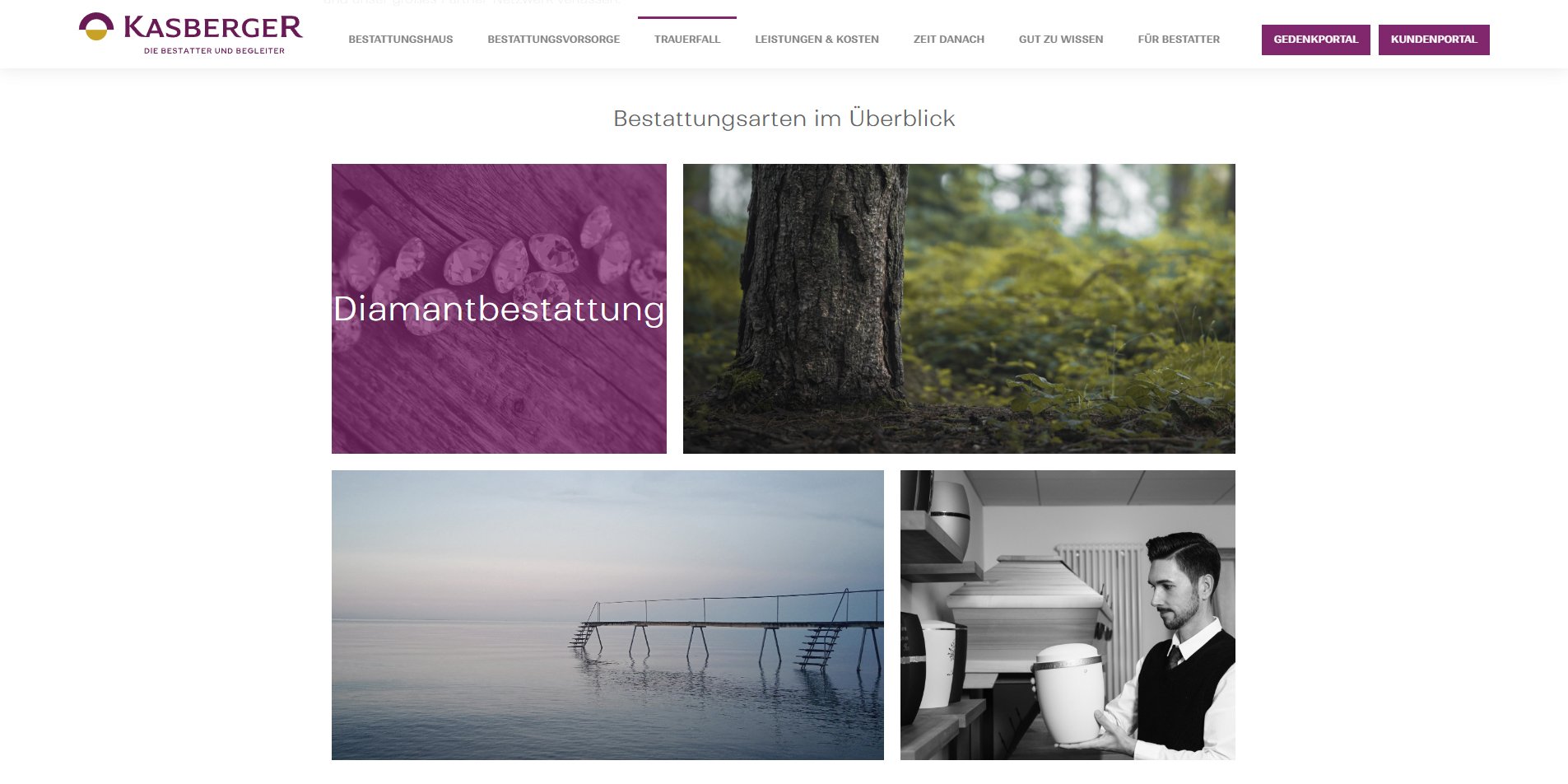Open Für Bestatter page
This screenshot has width=1568, height=784.
pyautogui.click(x=1179, y=40)
